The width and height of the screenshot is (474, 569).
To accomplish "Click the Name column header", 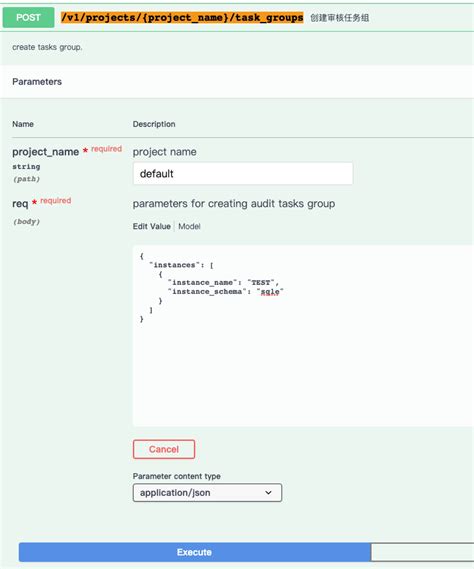I will pyautogui.click(x=23, y=124).
